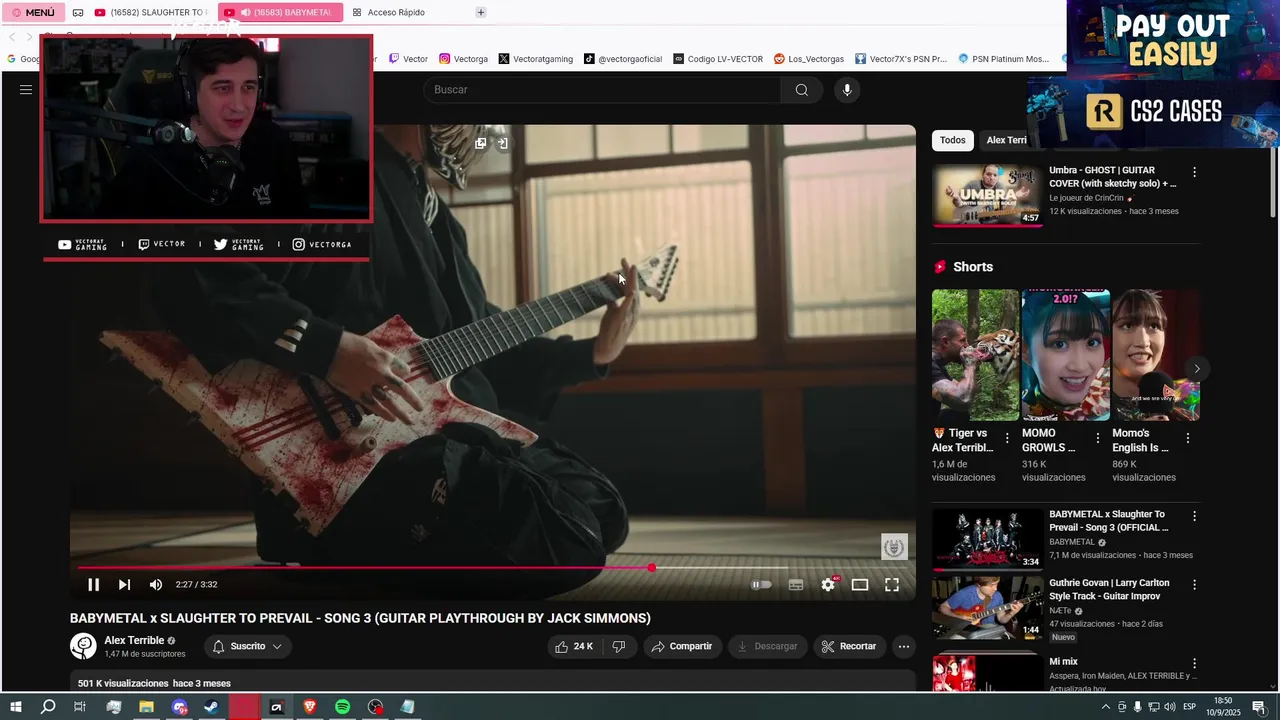Switch to SLAUGHTER TO browser tab
This screenshot has width=1280, height=720.
click(150, 13)
